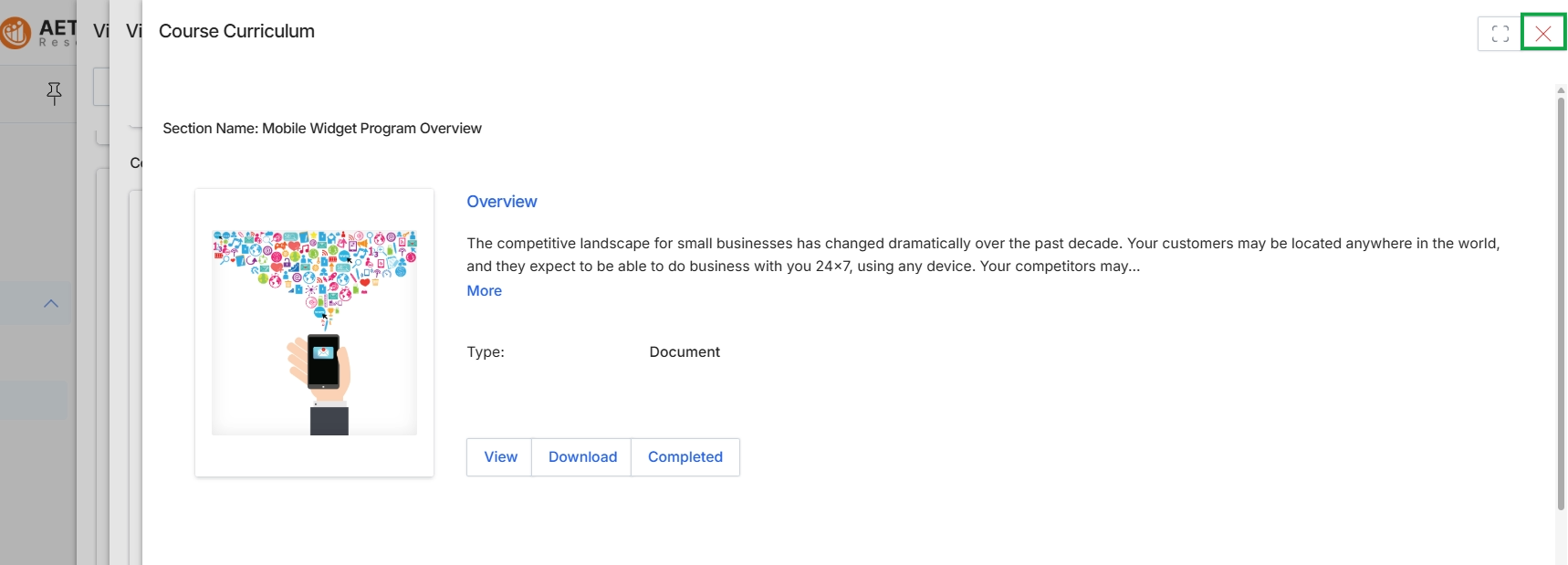This screenshot has width=1568, height=565.
Task: Select the highlighted sidebar menu item
Action: 34,400
